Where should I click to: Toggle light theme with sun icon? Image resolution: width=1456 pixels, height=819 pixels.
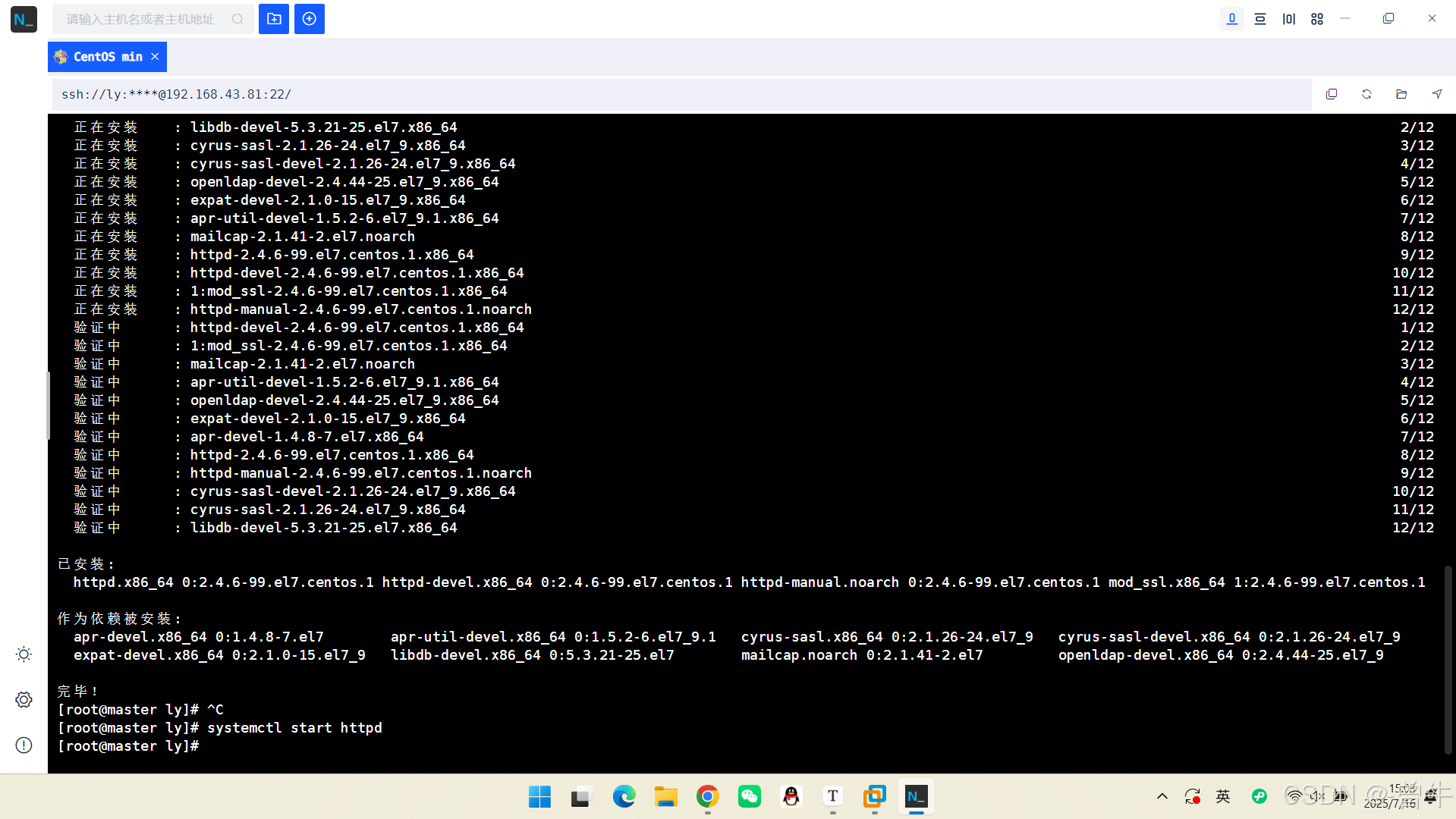(x=24, y=654)
